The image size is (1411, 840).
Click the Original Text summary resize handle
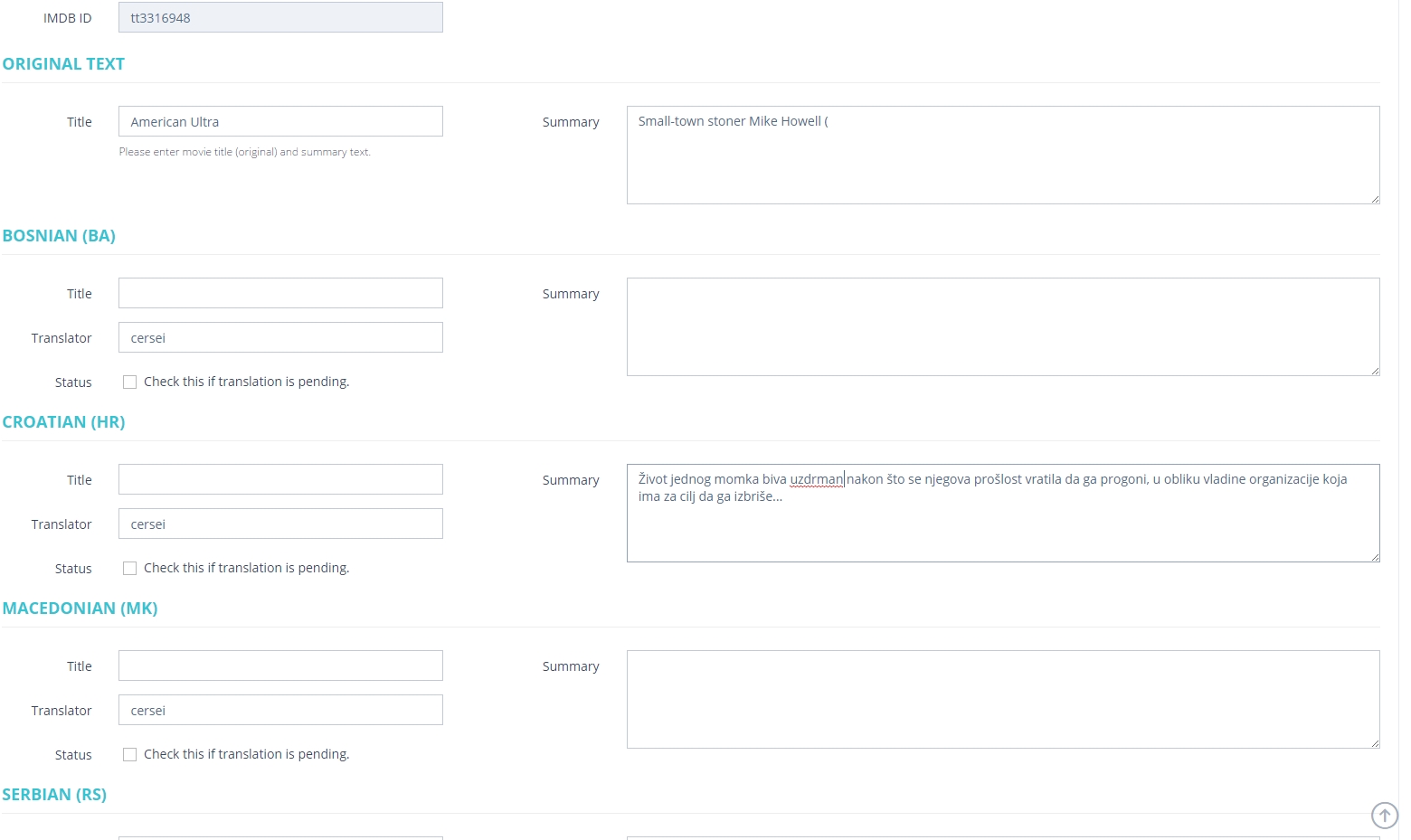coord(1375,199)
